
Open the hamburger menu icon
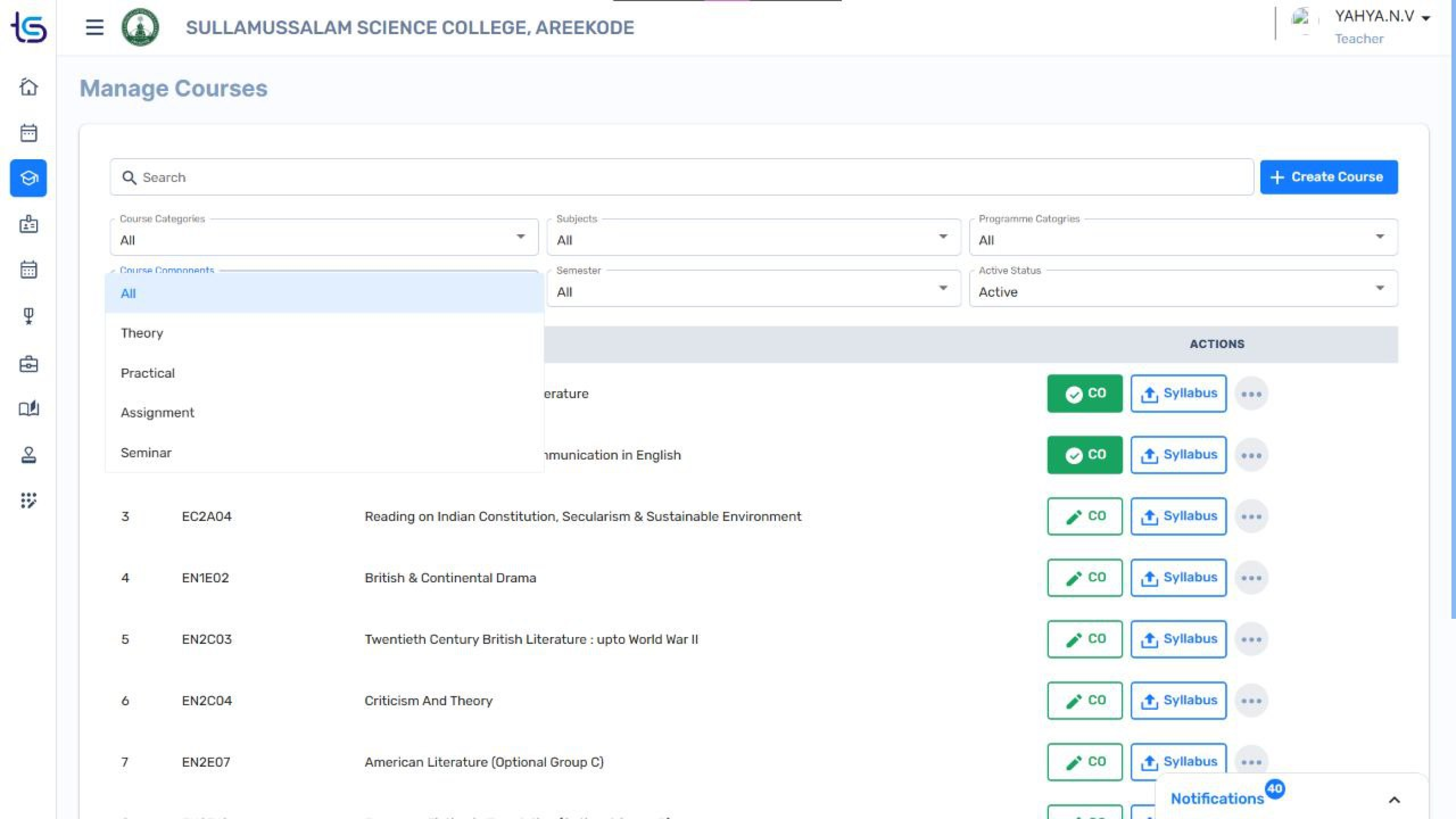[94, 27]
